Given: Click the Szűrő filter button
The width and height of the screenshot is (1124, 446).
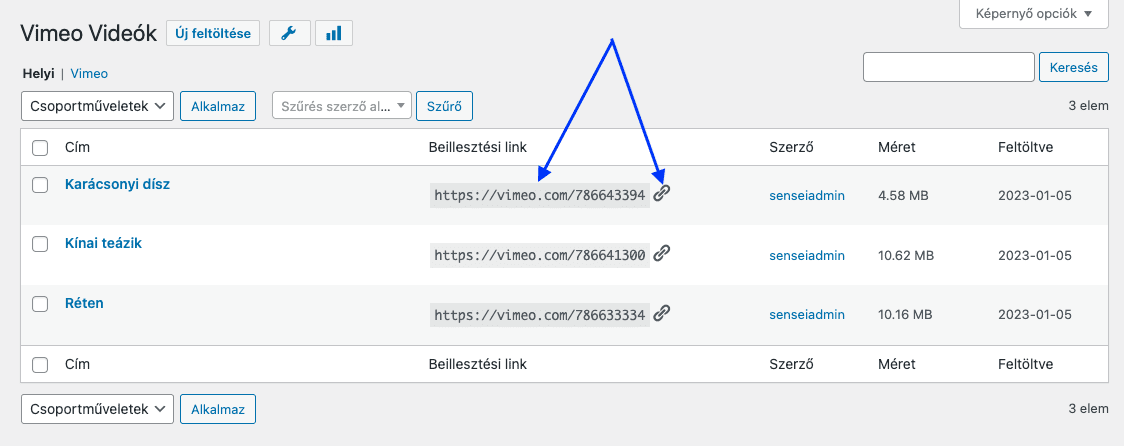Looking at the screenshot, I should (x=444, y=106).
